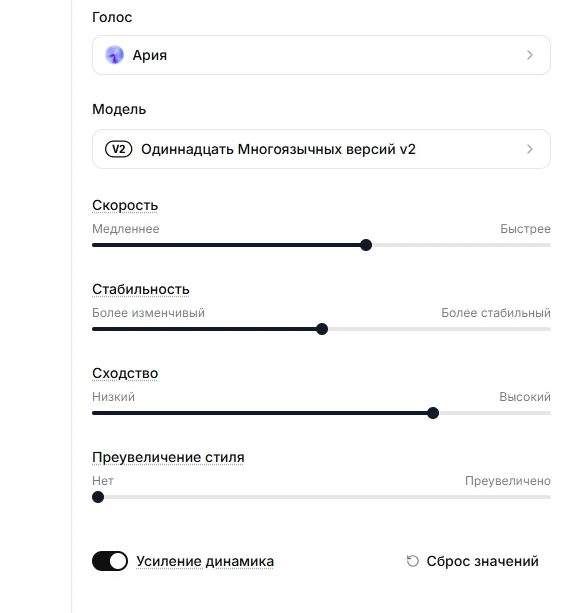Click the Стабильность underlined label
This screenshot has height=613, width=570.
point(141,289)
